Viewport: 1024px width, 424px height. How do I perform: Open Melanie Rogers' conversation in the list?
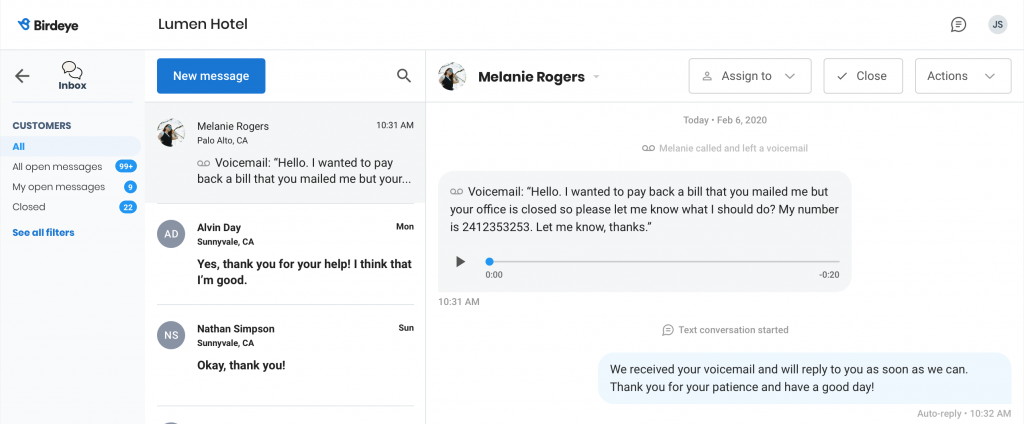tap(285, 152)
